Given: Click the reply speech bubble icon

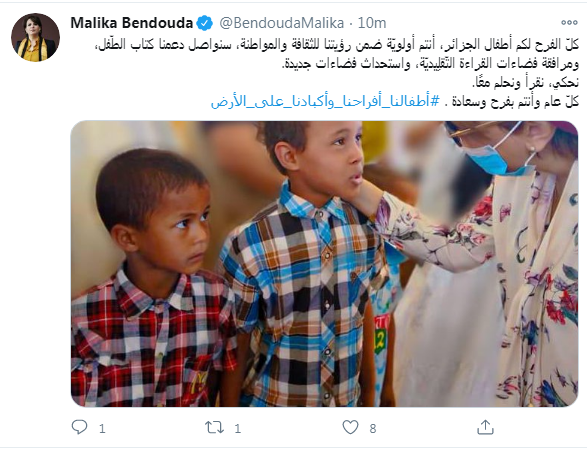Looking at the screenshot, I should 79,427.
